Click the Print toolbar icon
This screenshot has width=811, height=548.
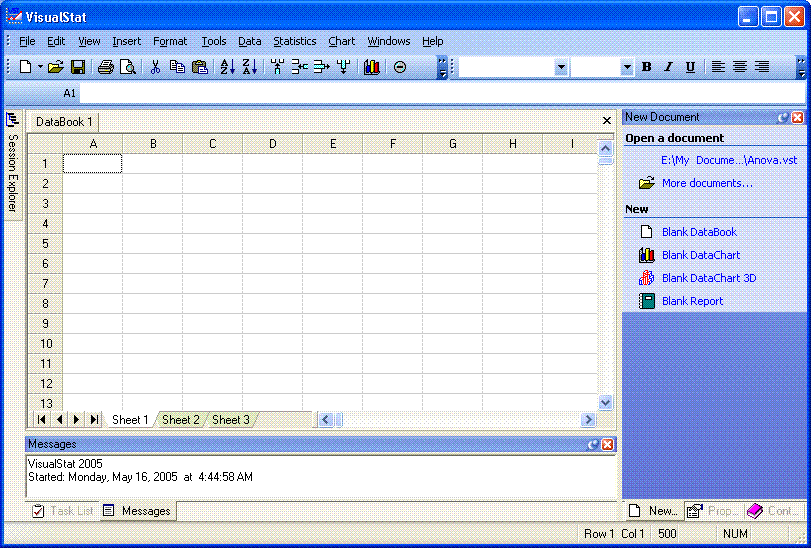pos(106,67)
